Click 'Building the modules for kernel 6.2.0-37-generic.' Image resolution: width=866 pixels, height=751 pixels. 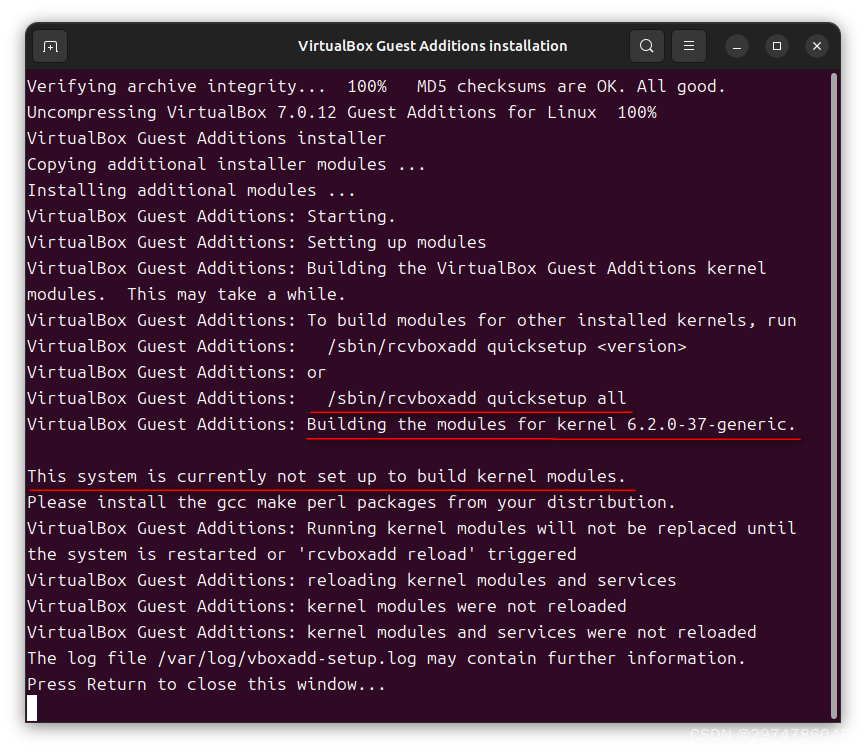tap(551, 425)
